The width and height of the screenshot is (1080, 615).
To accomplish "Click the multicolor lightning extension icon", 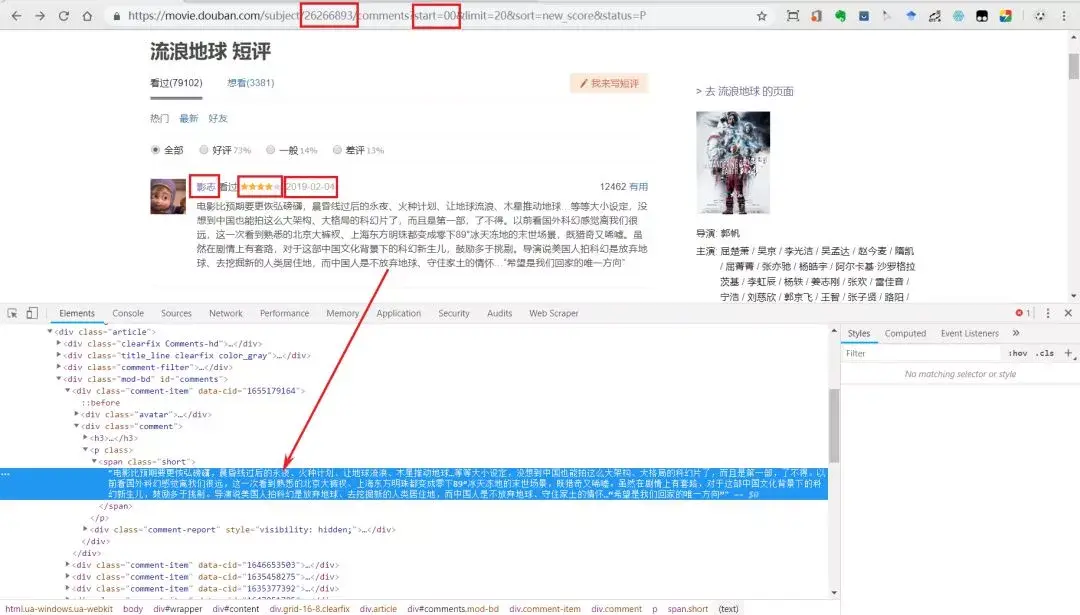I will pos(1006,16).
